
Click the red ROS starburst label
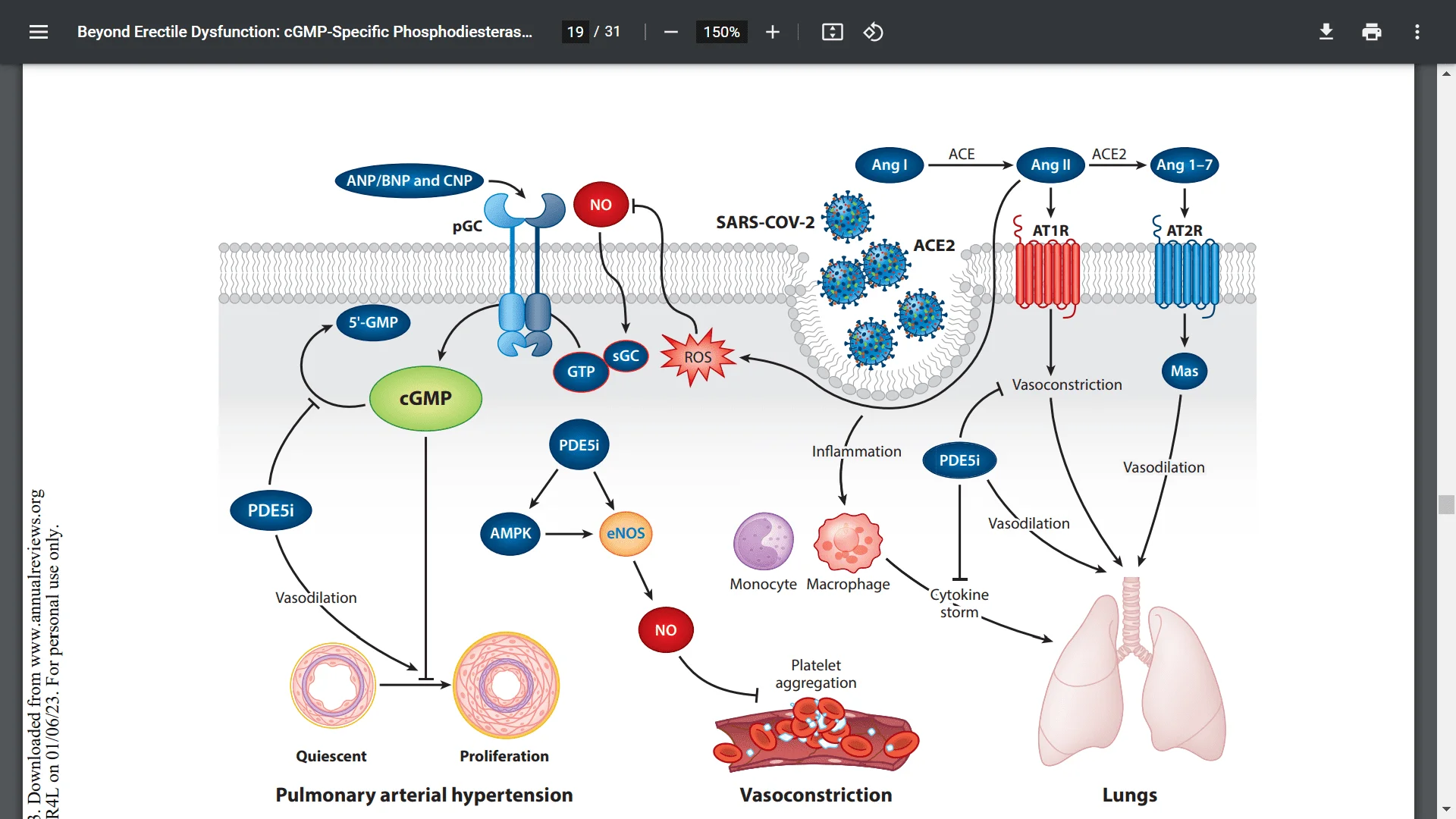pos(698,357)
